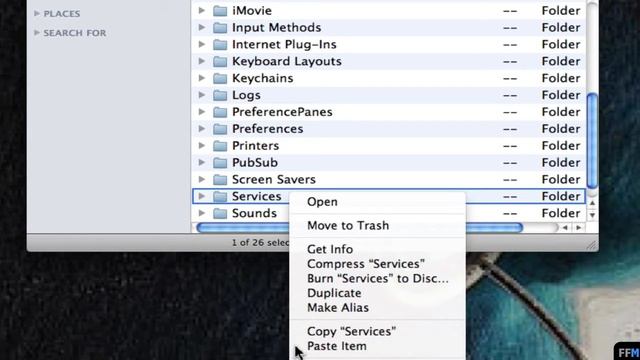Select the Sounds folder name

click(x=254, y=213)
